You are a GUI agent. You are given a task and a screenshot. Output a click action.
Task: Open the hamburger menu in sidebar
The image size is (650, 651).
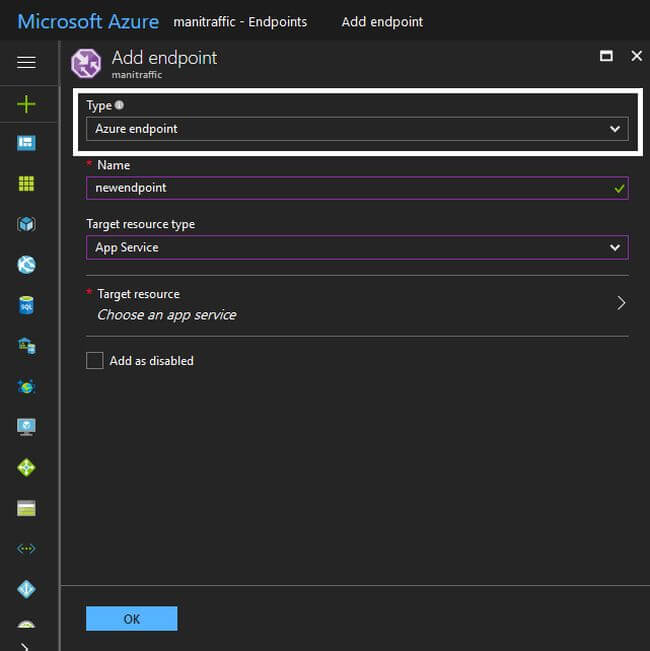pyautogui.click(x=27, y=62)
